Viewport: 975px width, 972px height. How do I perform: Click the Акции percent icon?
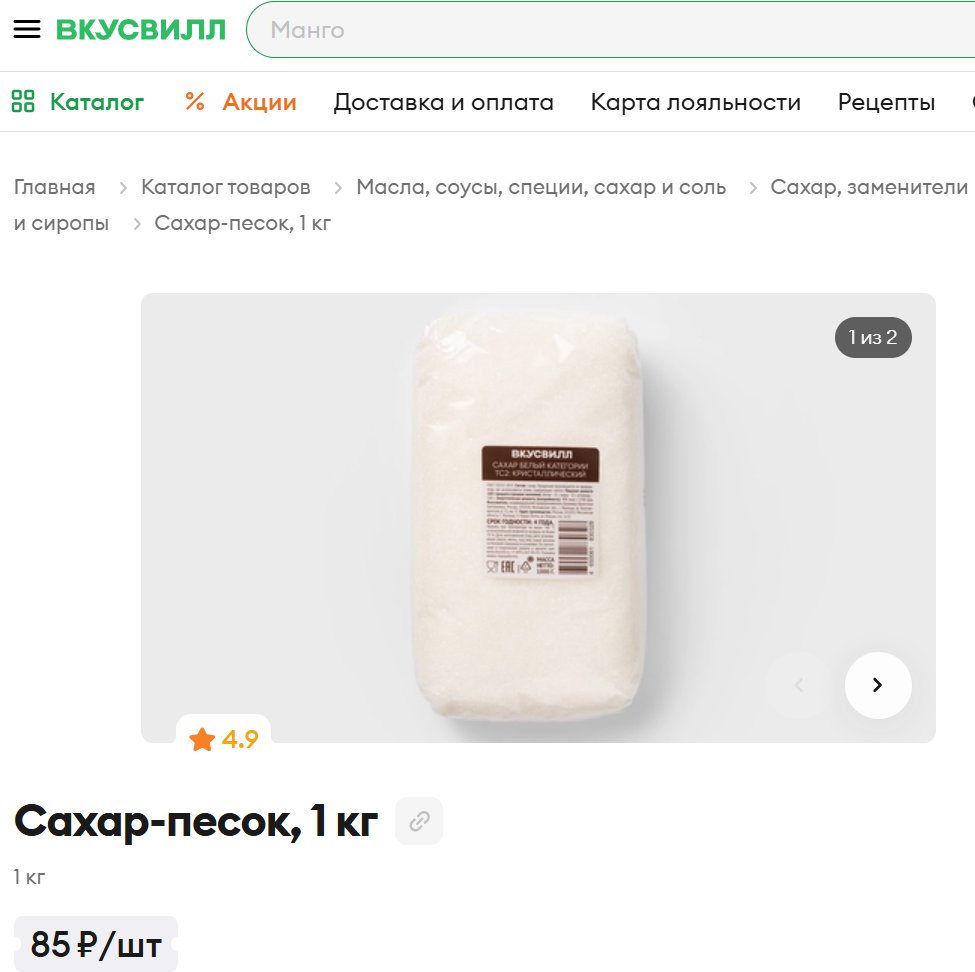click(x=195, y=101)
